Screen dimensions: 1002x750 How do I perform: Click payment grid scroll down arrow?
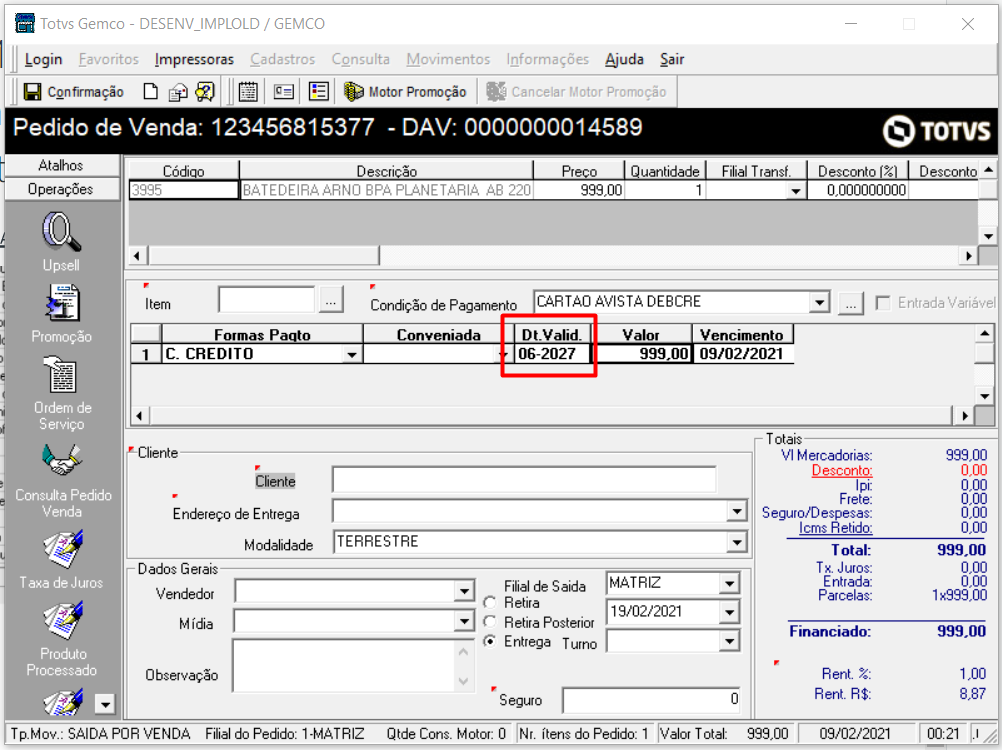984,396
